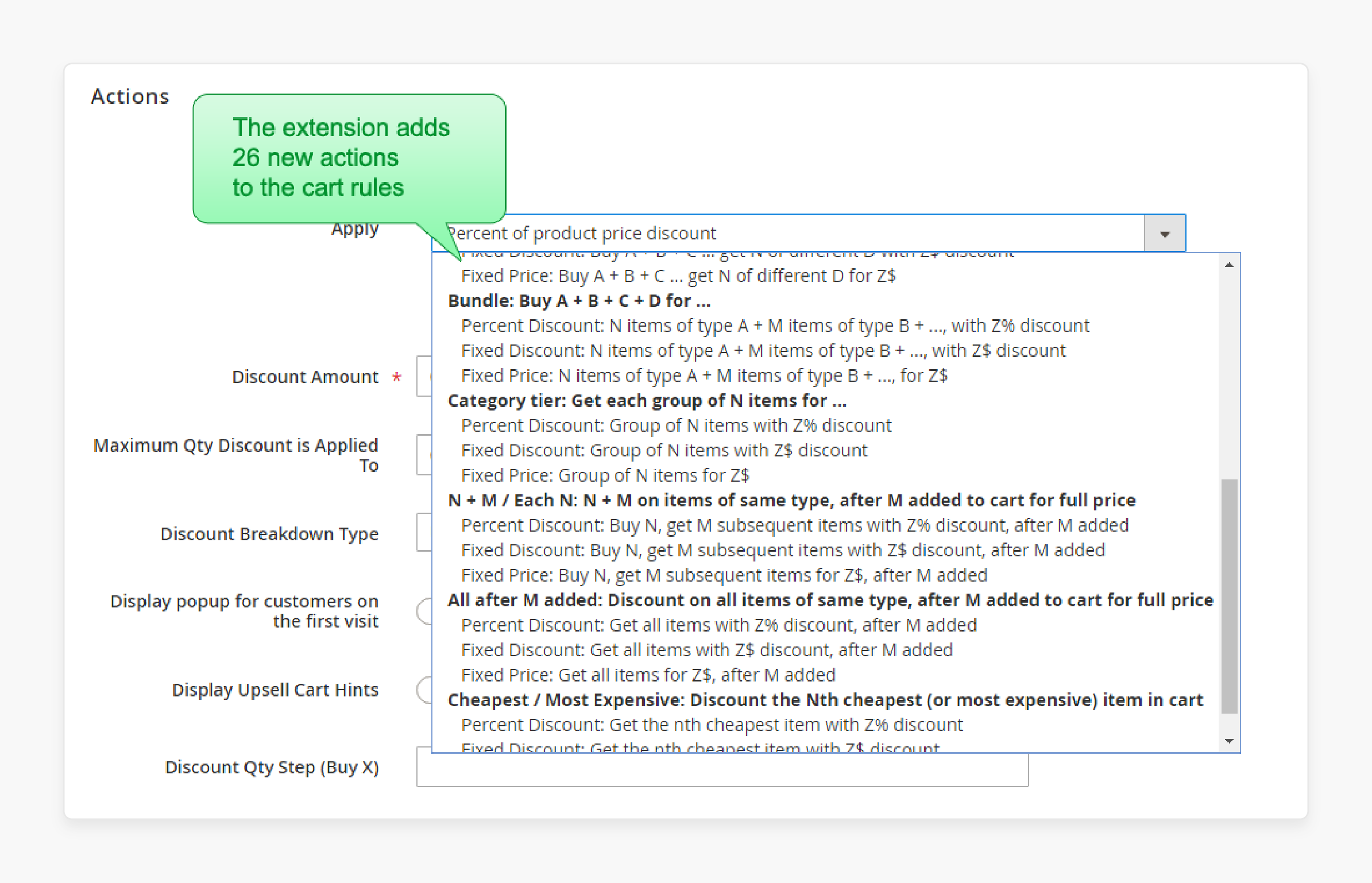Click the Actions section heading

(130, 96)
